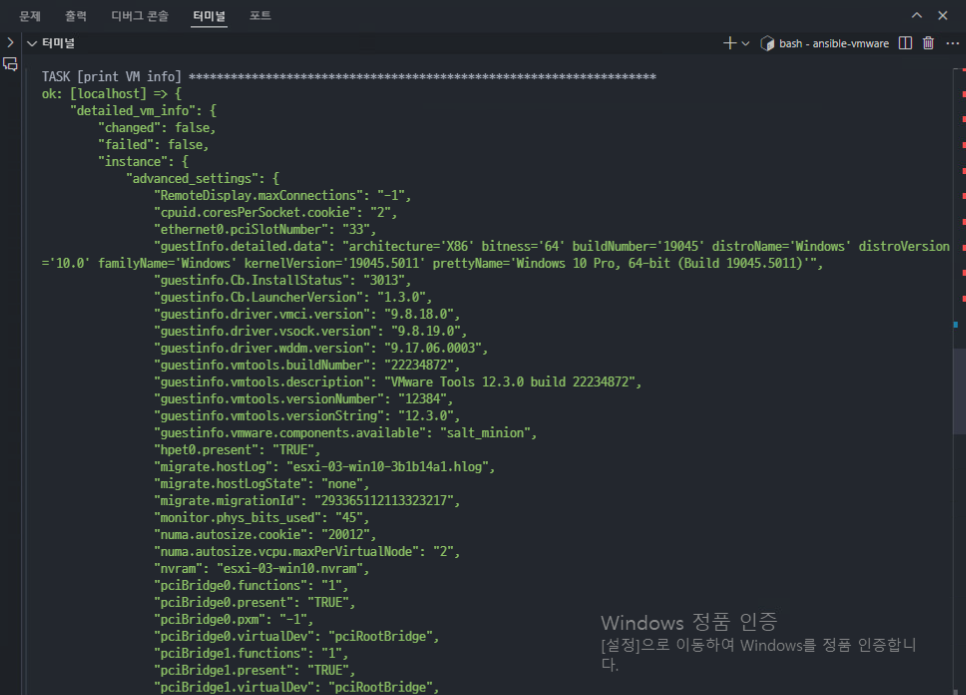Screen dimensions: 966x695
Task: Click the cpuid.coresPerSocket.cookie line
Action: 275,212
